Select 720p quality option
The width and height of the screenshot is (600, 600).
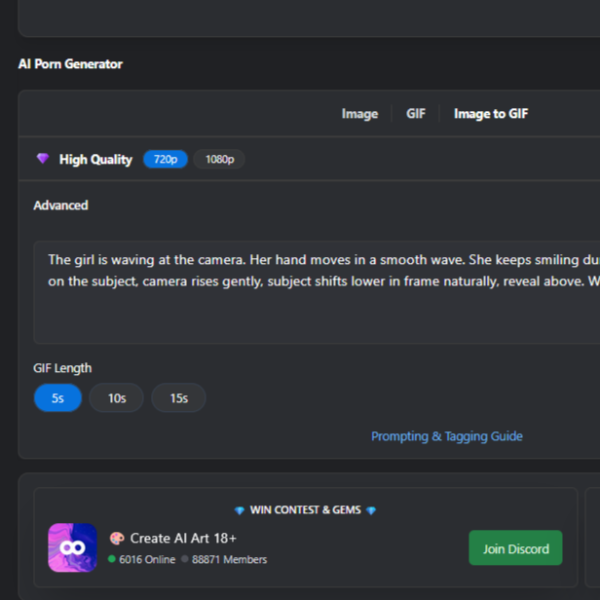tap(165, 159)
